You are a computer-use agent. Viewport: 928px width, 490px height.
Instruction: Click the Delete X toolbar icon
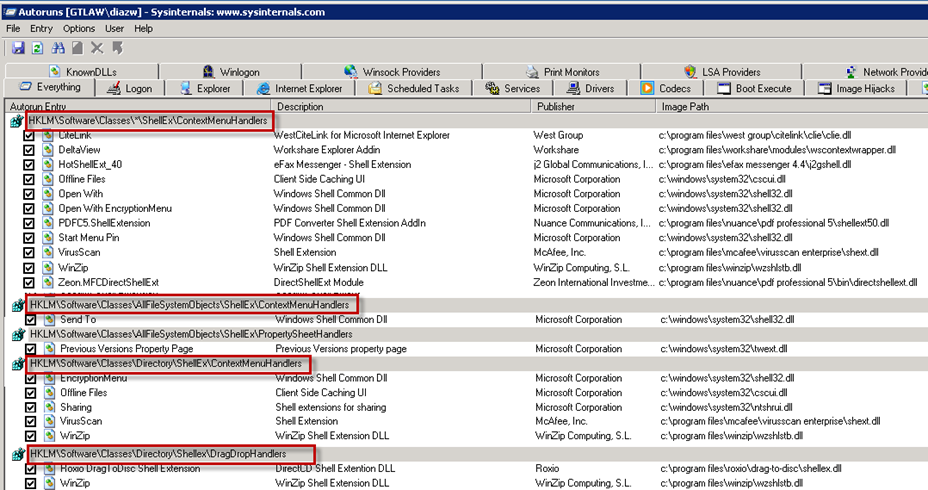click(x=97, y=48)
